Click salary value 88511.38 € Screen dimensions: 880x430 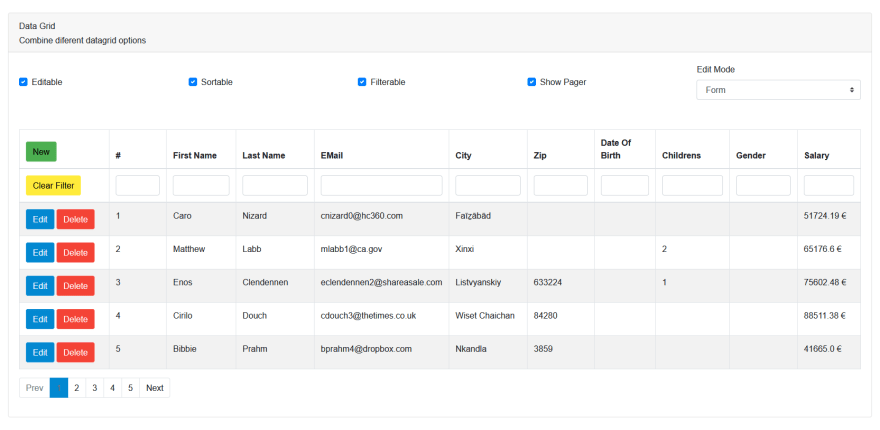[825, 315]
